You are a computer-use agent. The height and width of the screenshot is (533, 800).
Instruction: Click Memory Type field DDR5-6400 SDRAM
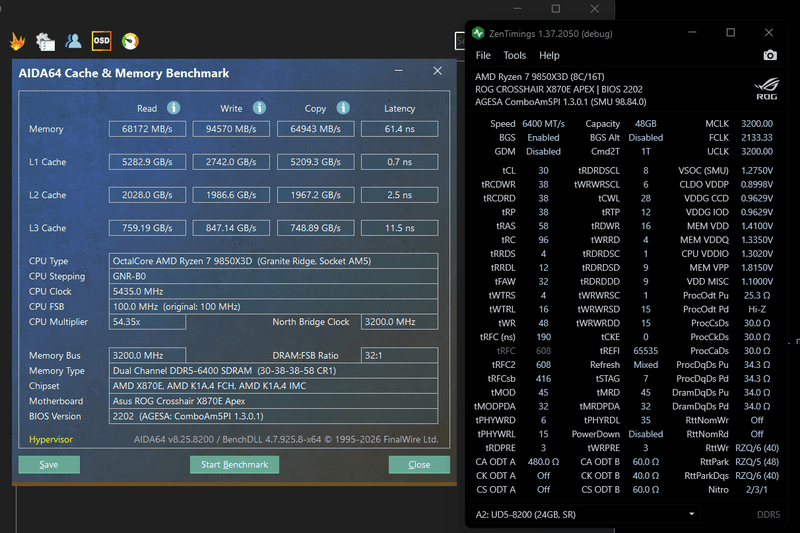[x=273, y=371]
